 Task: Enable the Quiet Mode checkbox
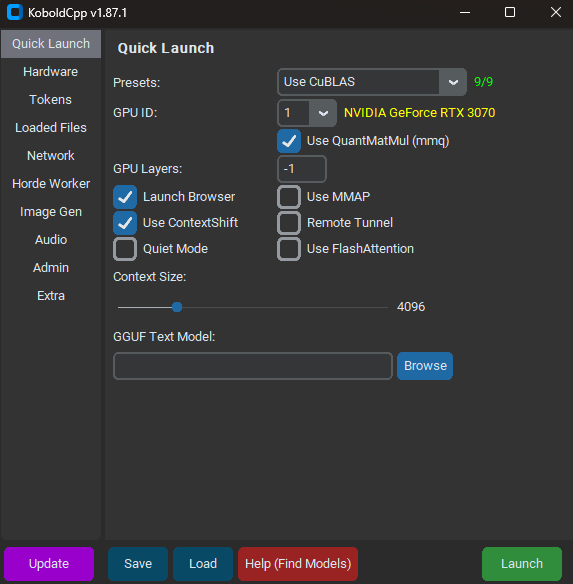pyautogui.click(x=125, y=249)
